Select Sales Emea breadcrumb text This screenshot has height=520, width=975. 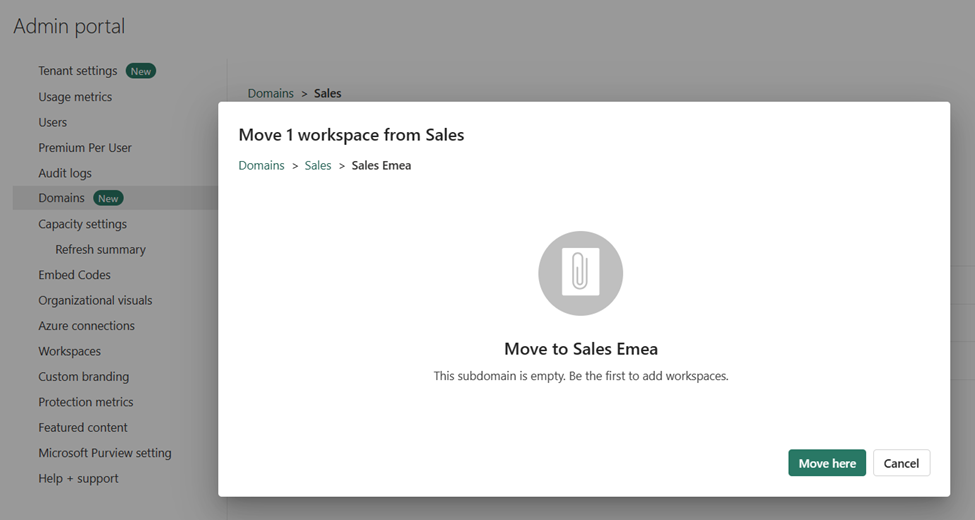pyautogui.click(x=381, y=165)
